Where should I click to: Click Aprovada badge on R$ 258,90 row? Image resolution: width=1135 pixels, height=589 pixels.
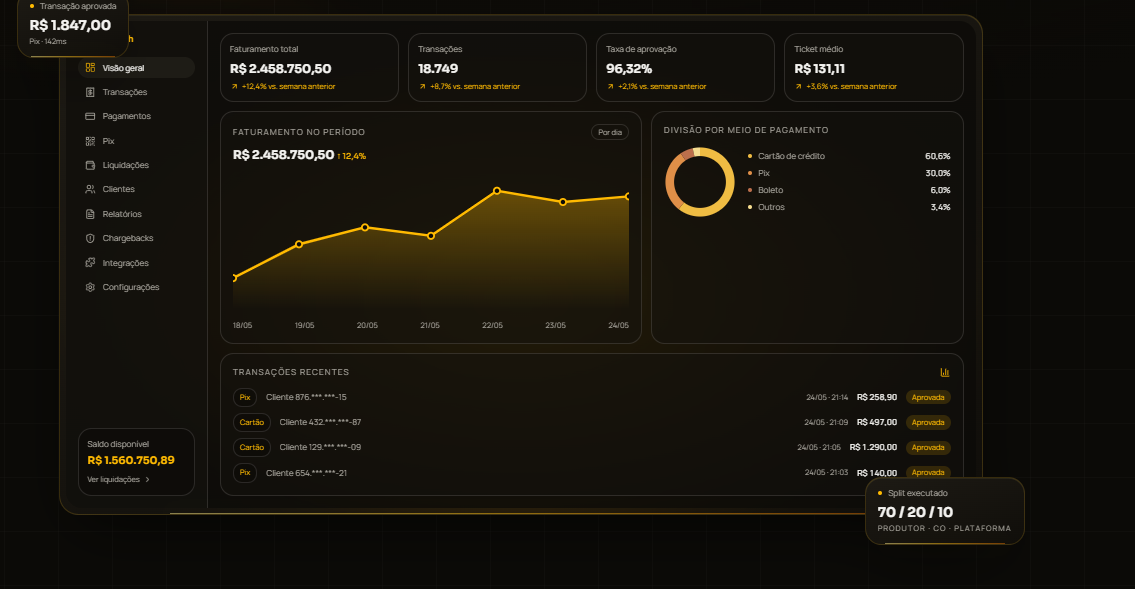click(x=928, y=397)
